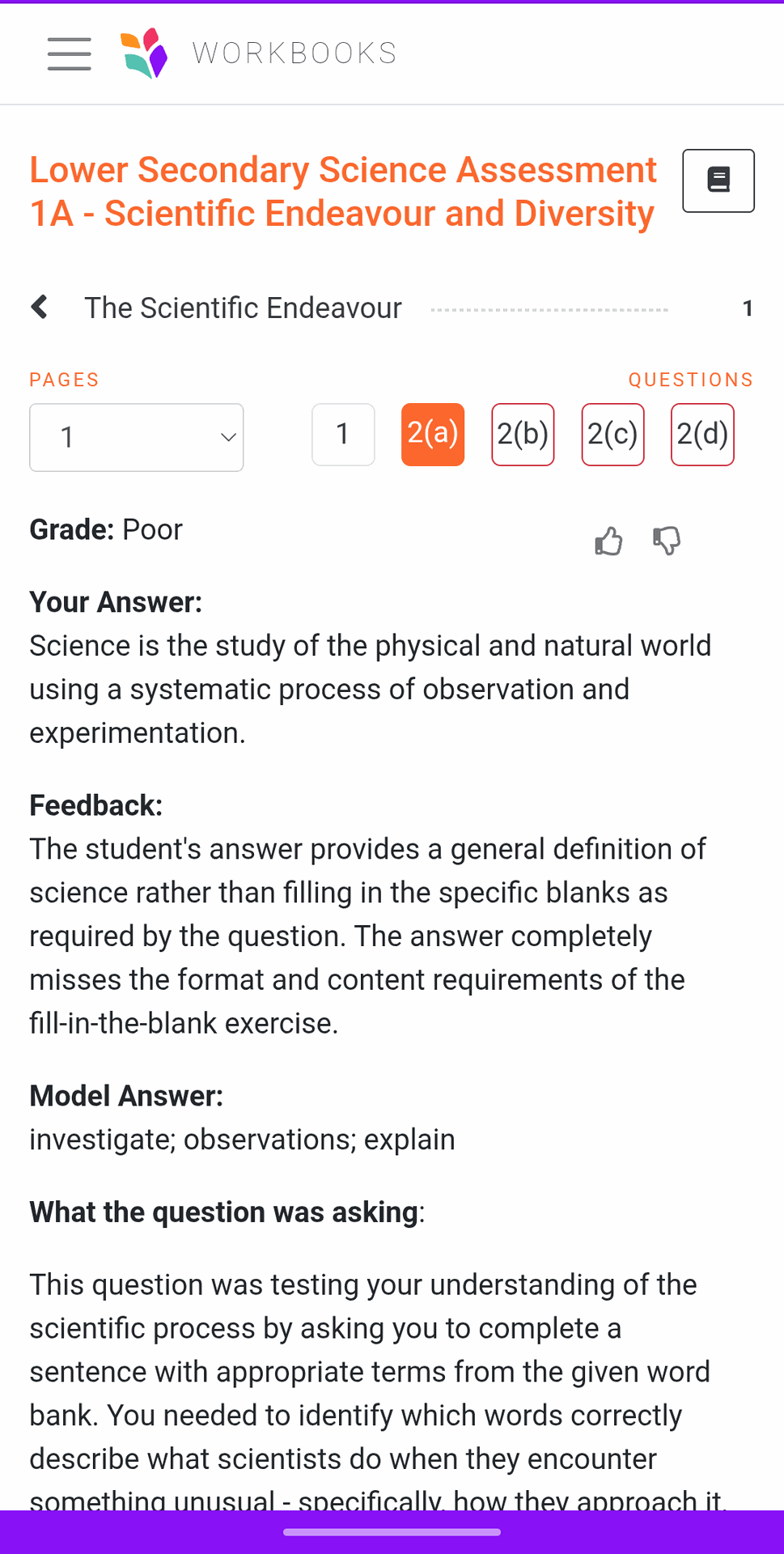Click the dropdown arrow in Pages selector
The width and height of the screenshot is (784, 1554).
click(x=228, y=437)
